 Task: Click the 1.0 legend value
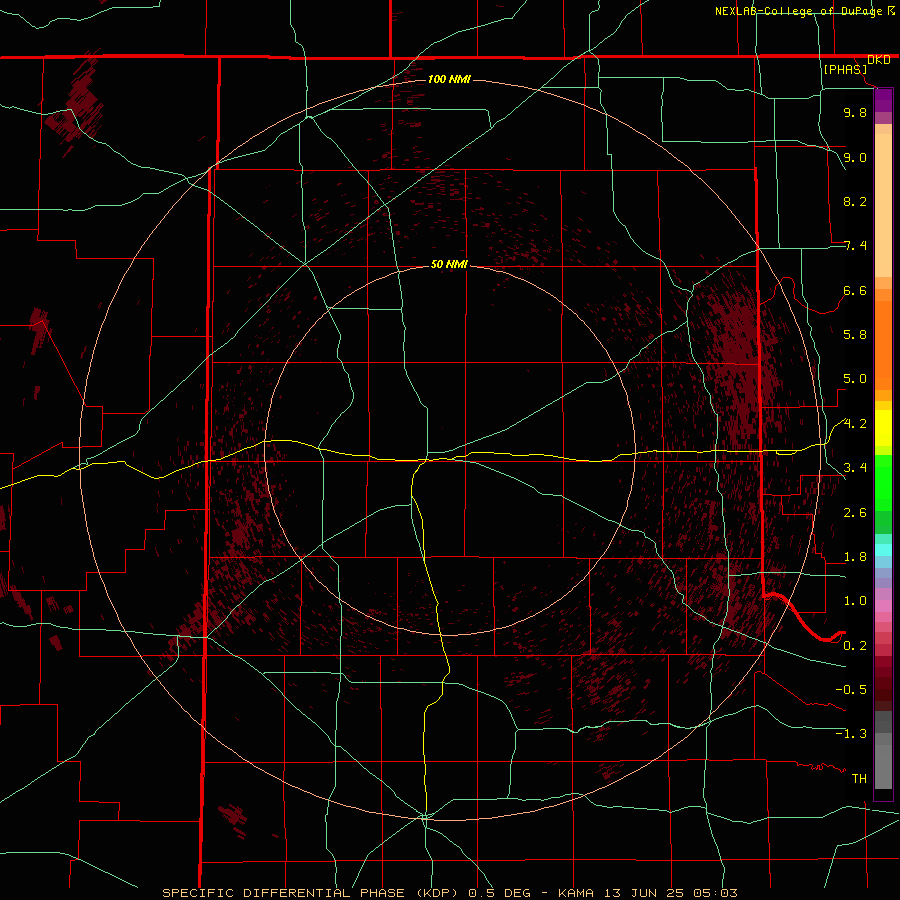tap(855, 601)
